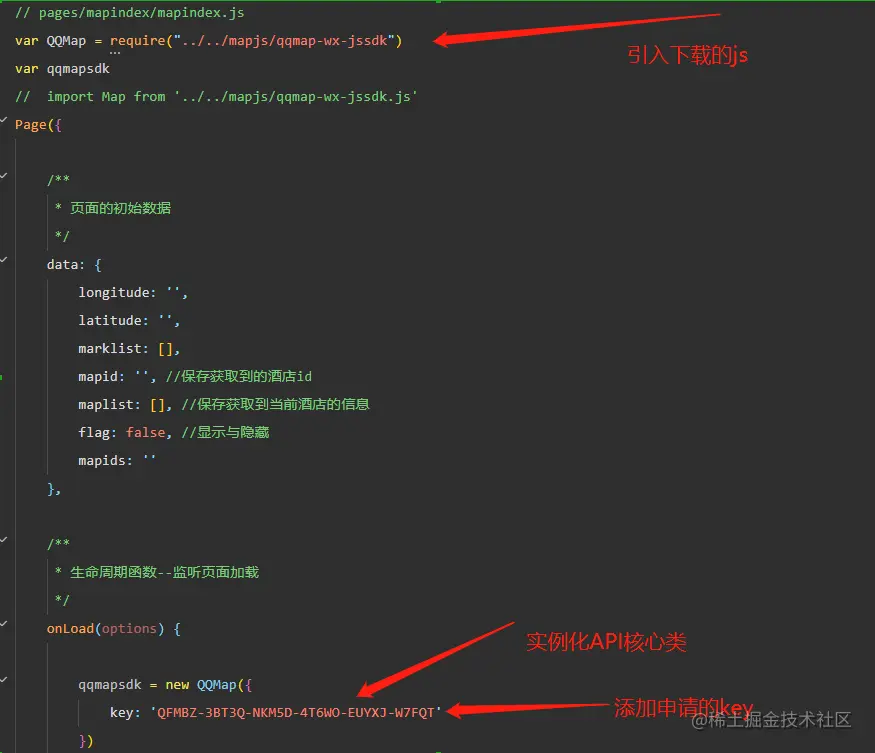Click the key string 'QFMBZ-3BT3Q-NKM5D-4T6WO-EUYXJ-W7FQT'

296,713
